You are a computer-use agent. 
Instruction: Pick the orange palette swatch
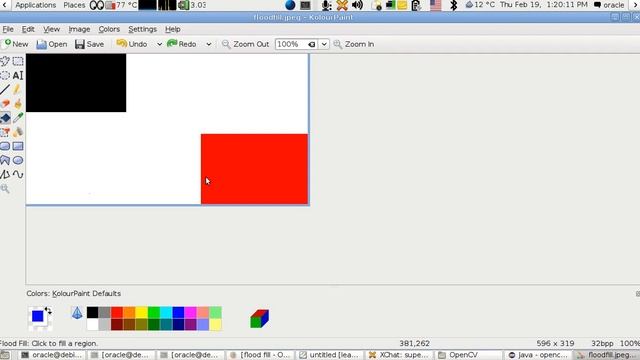(x=129, y=312)
